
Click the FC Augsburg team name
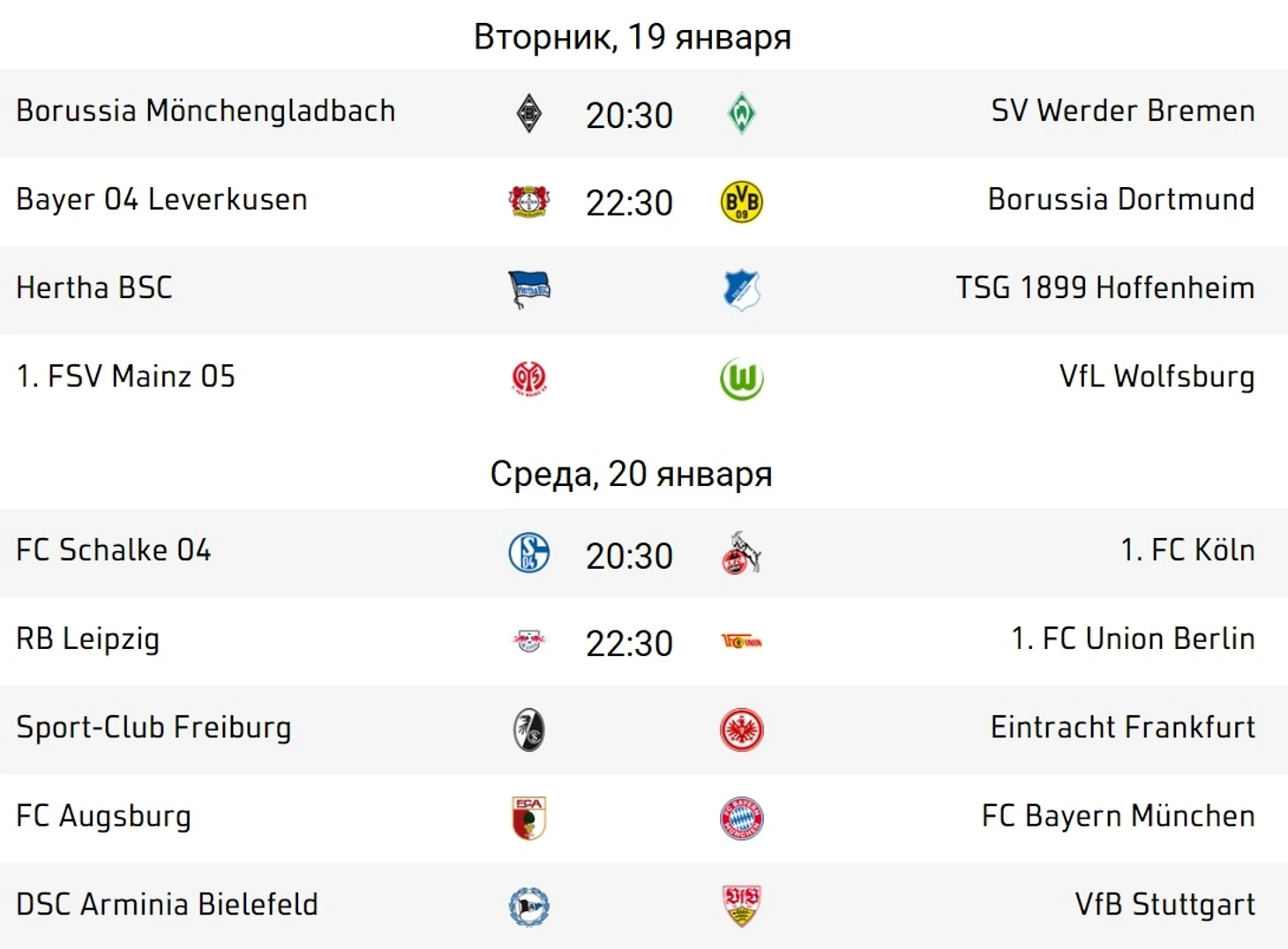tap(103, 816)
